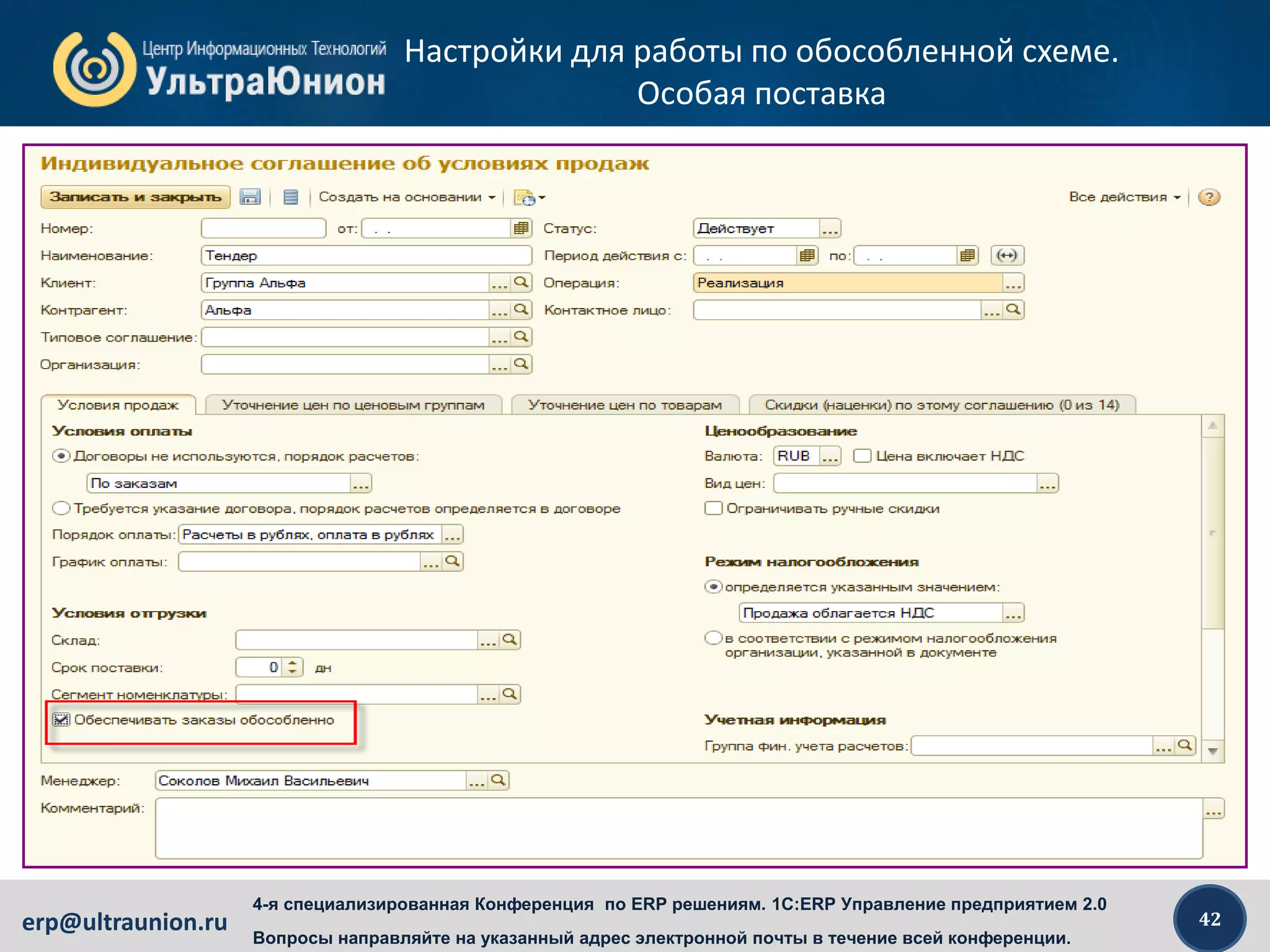Click magnifier icon of Менеджер field

[x=498, y=780]
